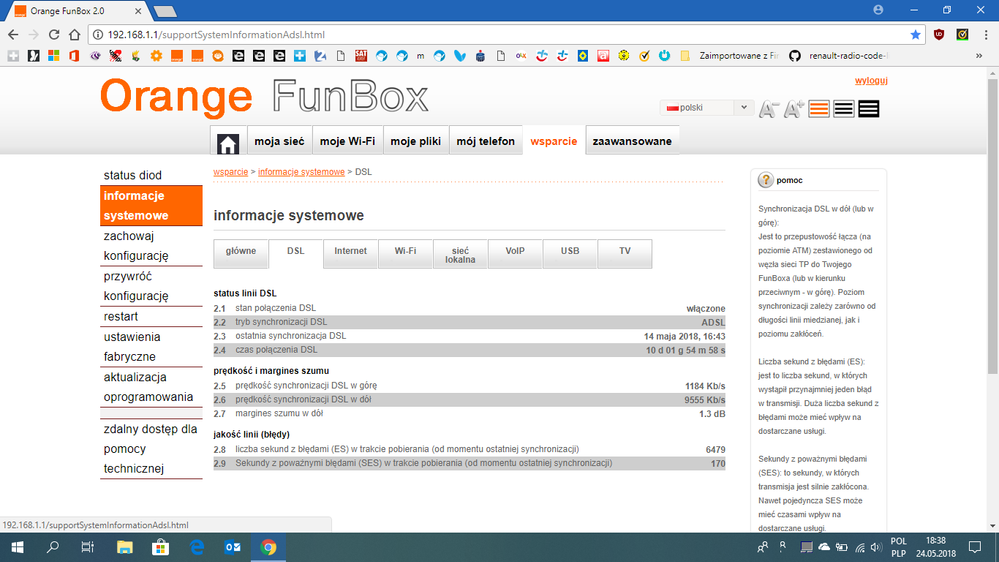Select the black-on-white striped contrast theme
Image resolution: width=999 pixels, height=562 pixels.
coord(844,109)
